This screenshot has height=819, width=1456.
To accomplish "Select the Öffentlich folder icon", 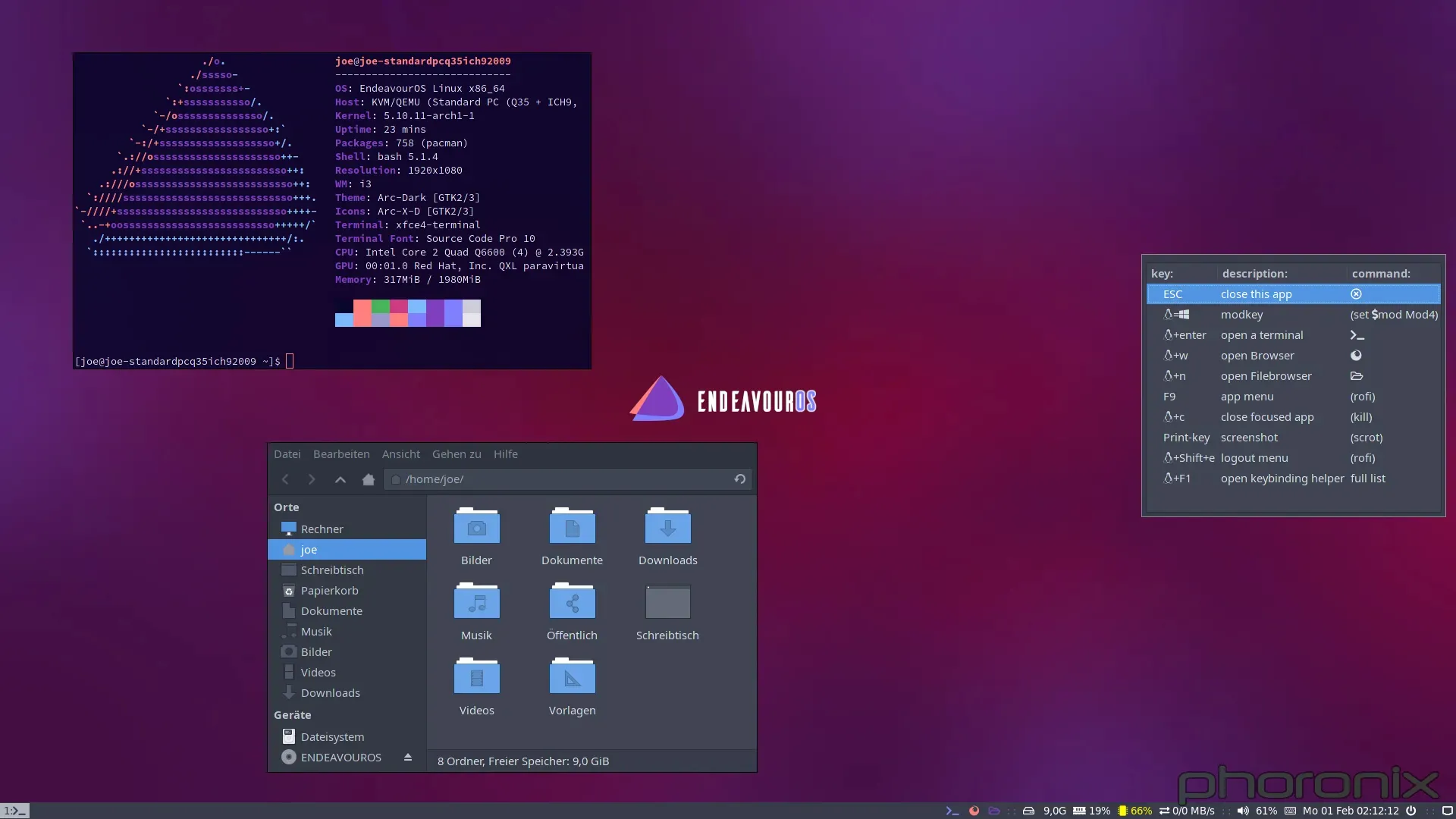I will pos(572,600).
